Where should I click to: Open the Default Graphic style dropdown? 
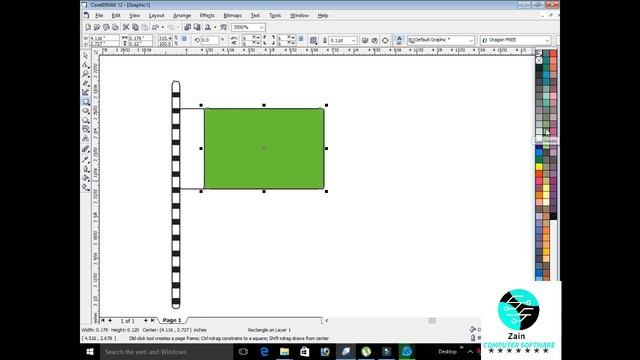pyautogui.click(x=471, y=40)
